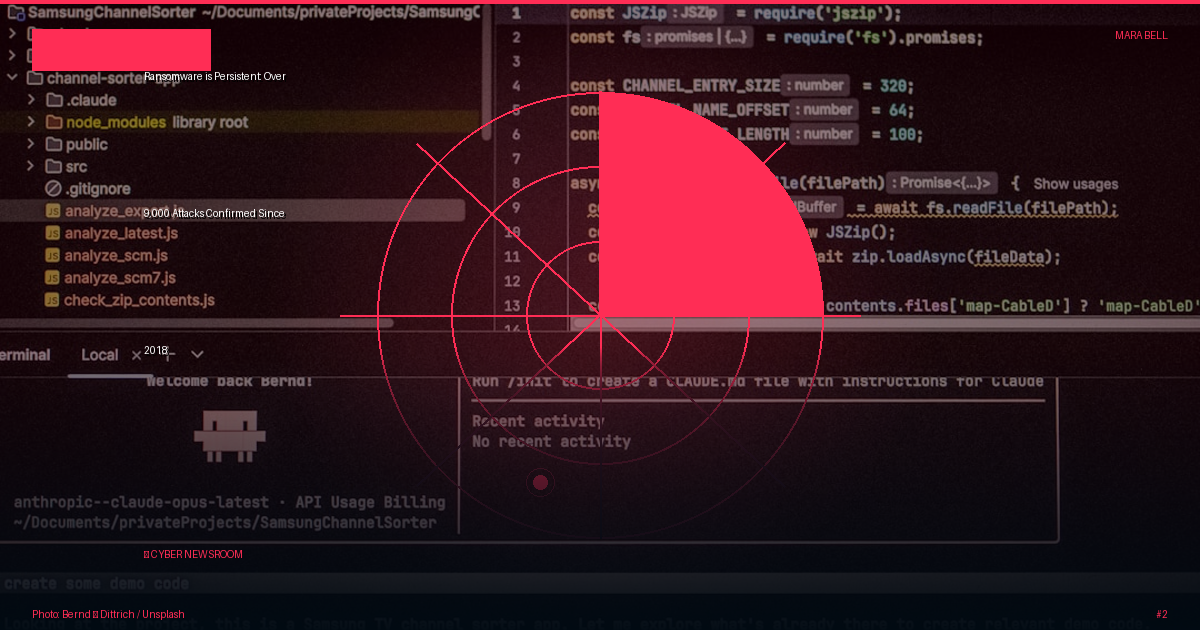Click the channel-sorter-app folder icon

pos(33,78)
